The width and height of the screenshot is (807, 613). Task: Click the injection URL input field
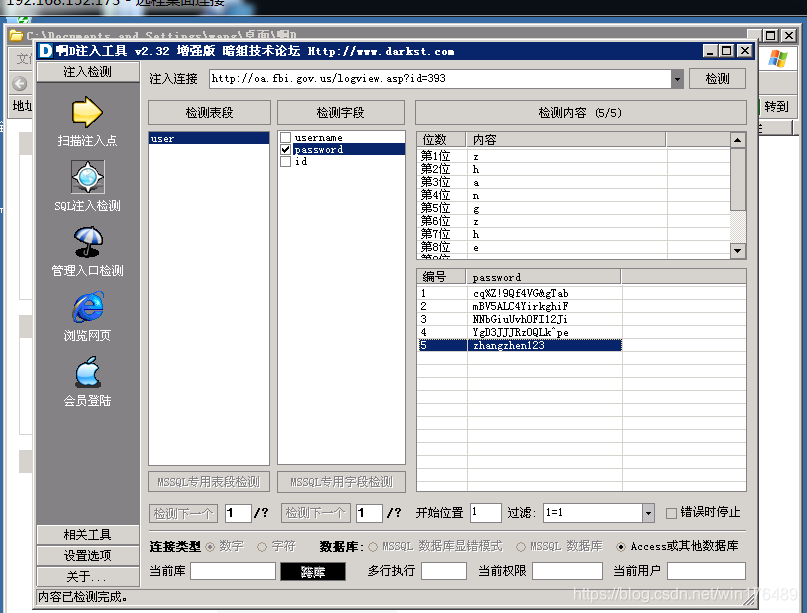point(440,79)
